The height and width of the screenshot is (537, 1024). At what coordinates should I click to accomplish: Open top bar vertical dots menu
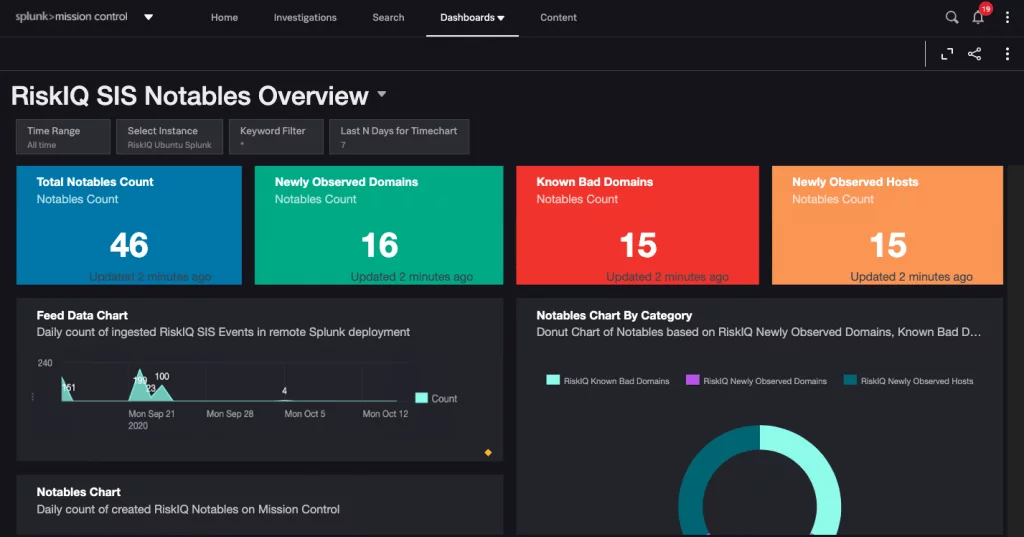(1007, 18)
